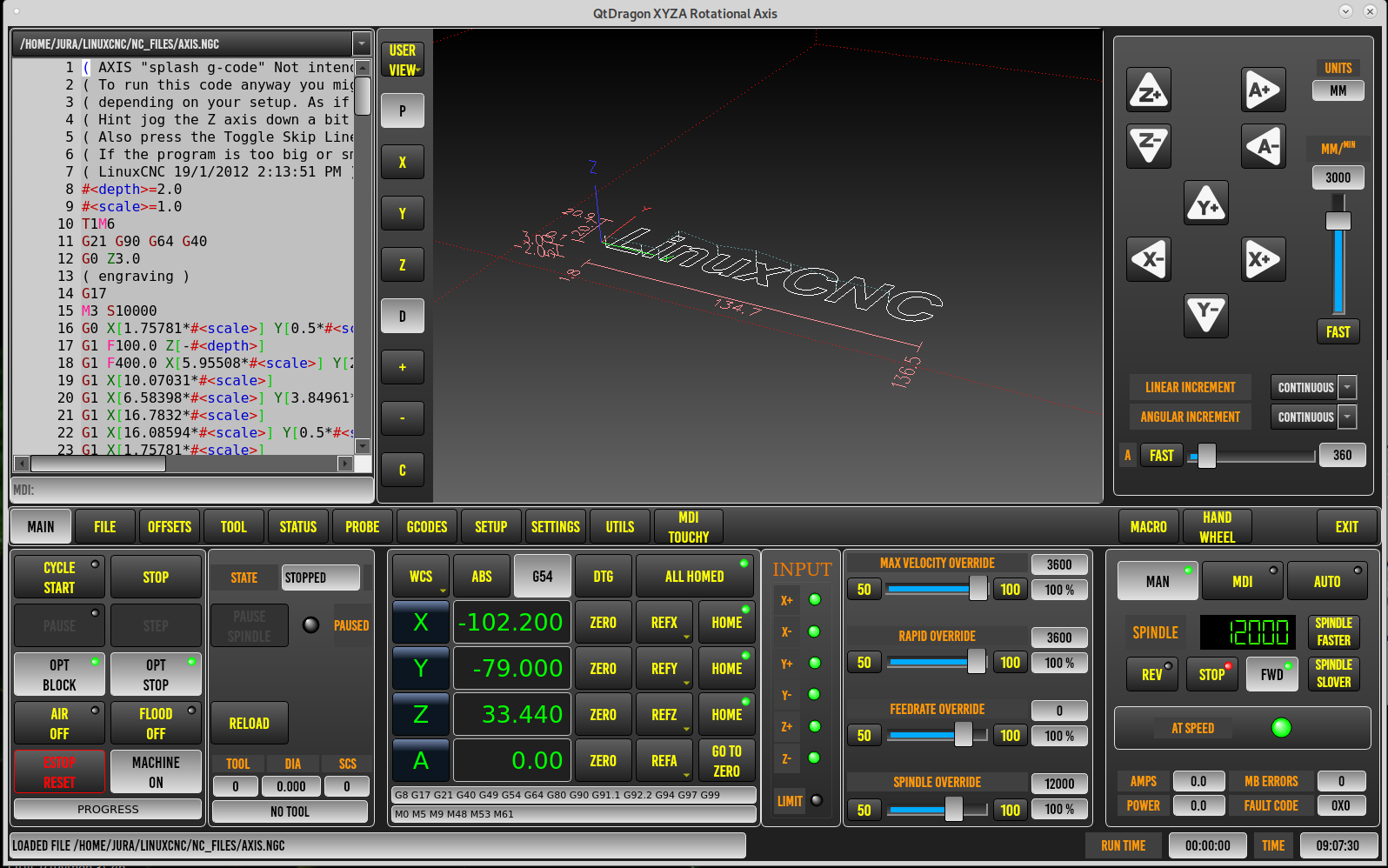Jog A axis negative with A- arrow
Screen dimensions: 1388x868
[x=1263, y=145]
